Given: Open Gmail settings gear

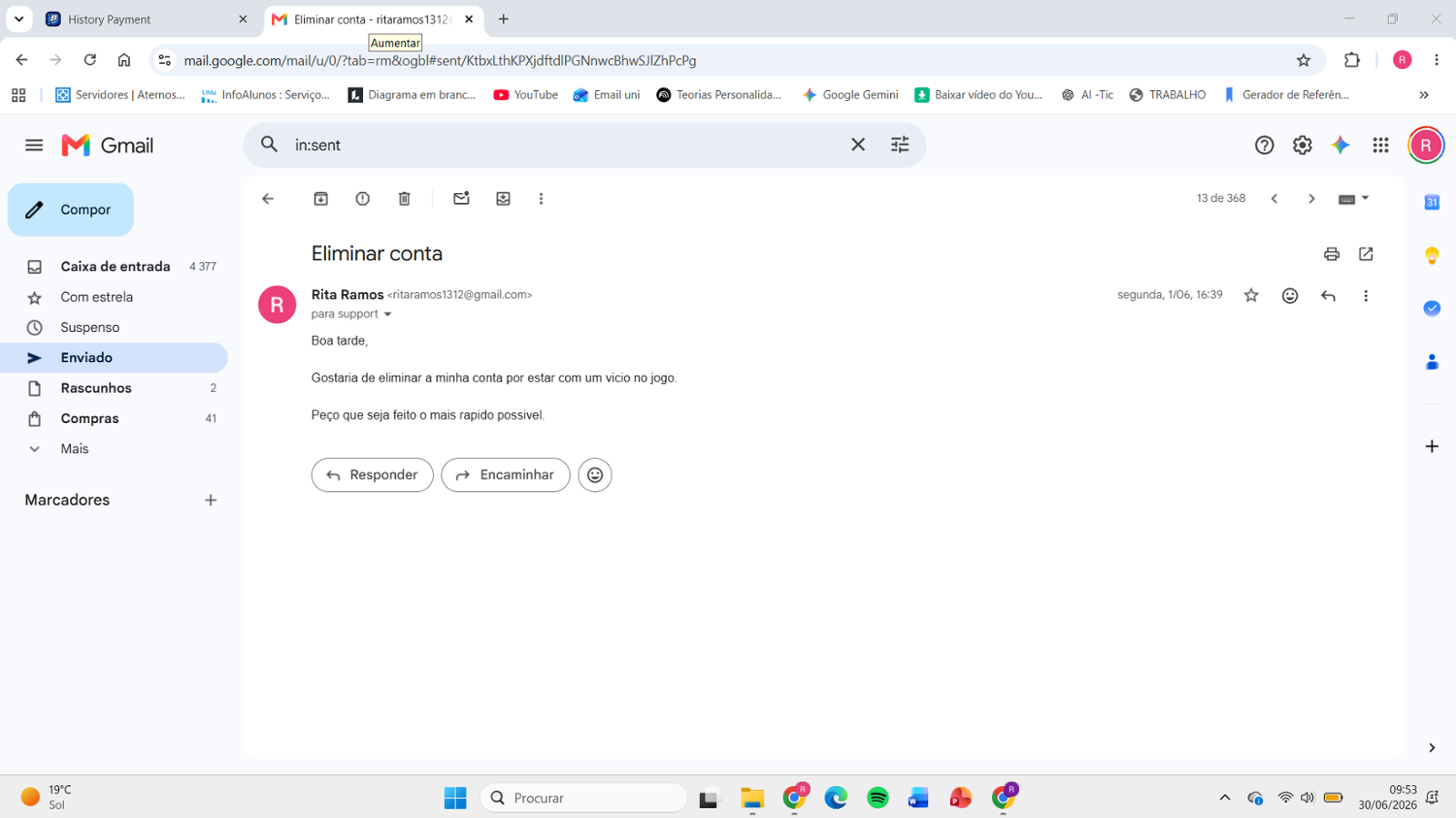Looking at the screenshot, I should point(1303,146).
